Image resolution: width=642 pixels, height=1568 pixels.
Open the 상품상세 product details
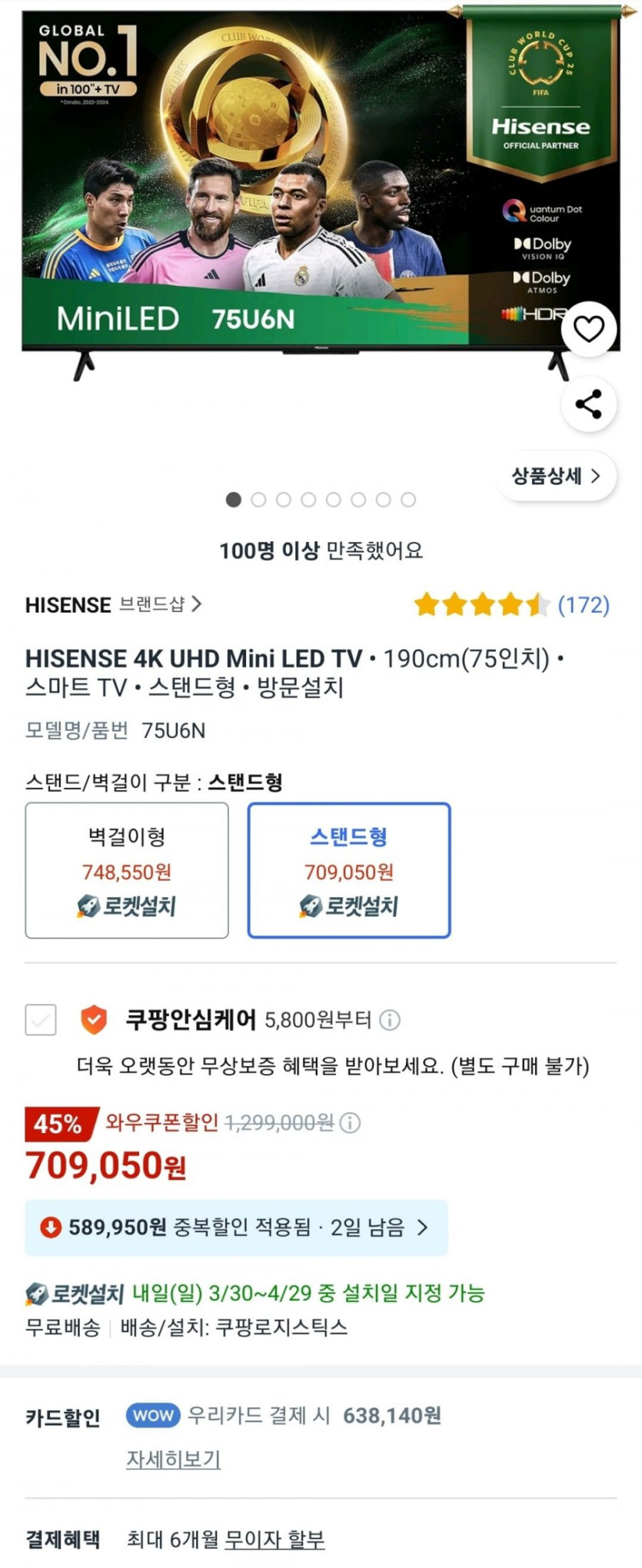pyautogui.click(x=557, y=476)
